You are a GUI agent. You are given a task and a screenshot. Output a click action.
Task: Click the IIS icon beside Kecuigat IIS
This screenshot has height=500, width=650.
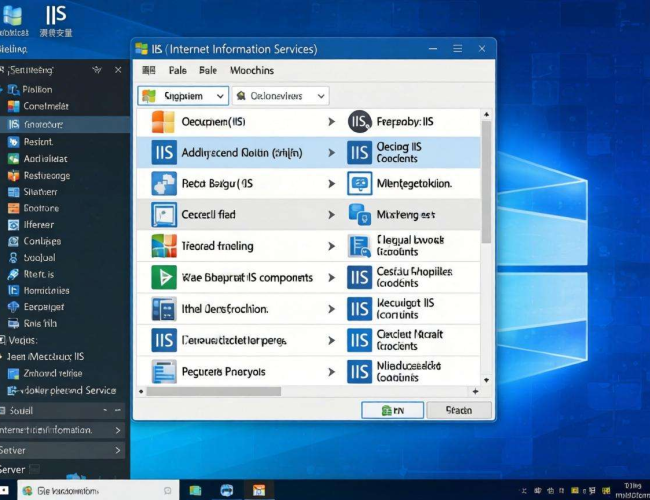[359, 309]
